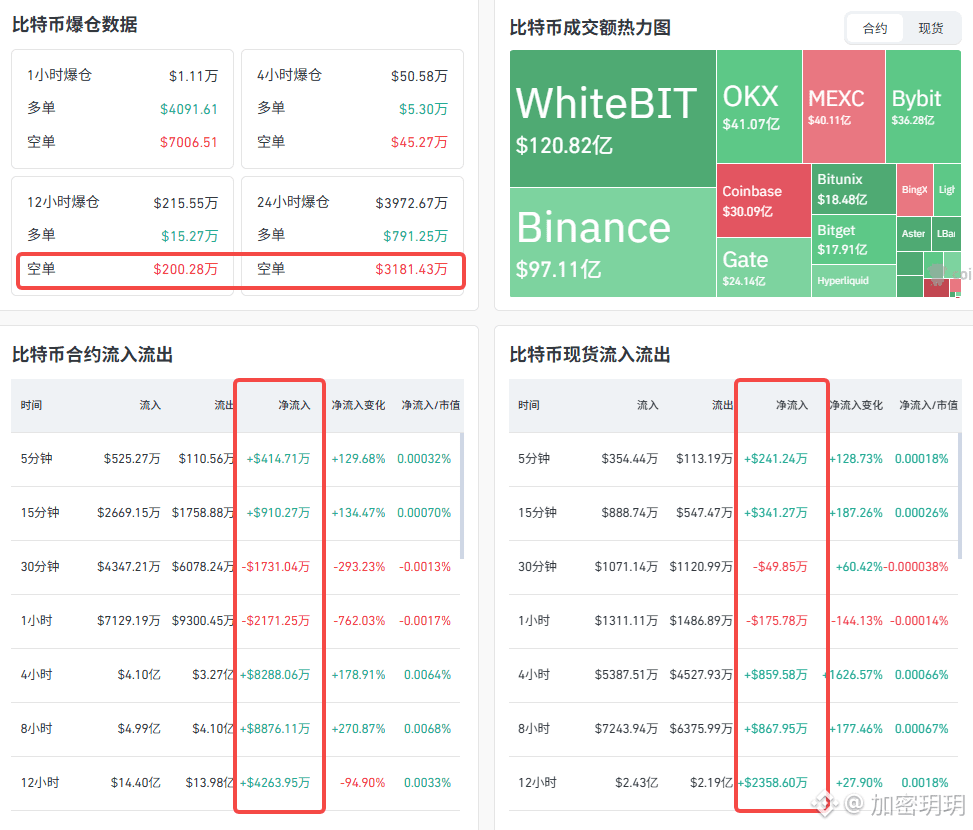Click 4-hour short value $45.27万
This screenshot has width=973, height=830.
[419, 143]
